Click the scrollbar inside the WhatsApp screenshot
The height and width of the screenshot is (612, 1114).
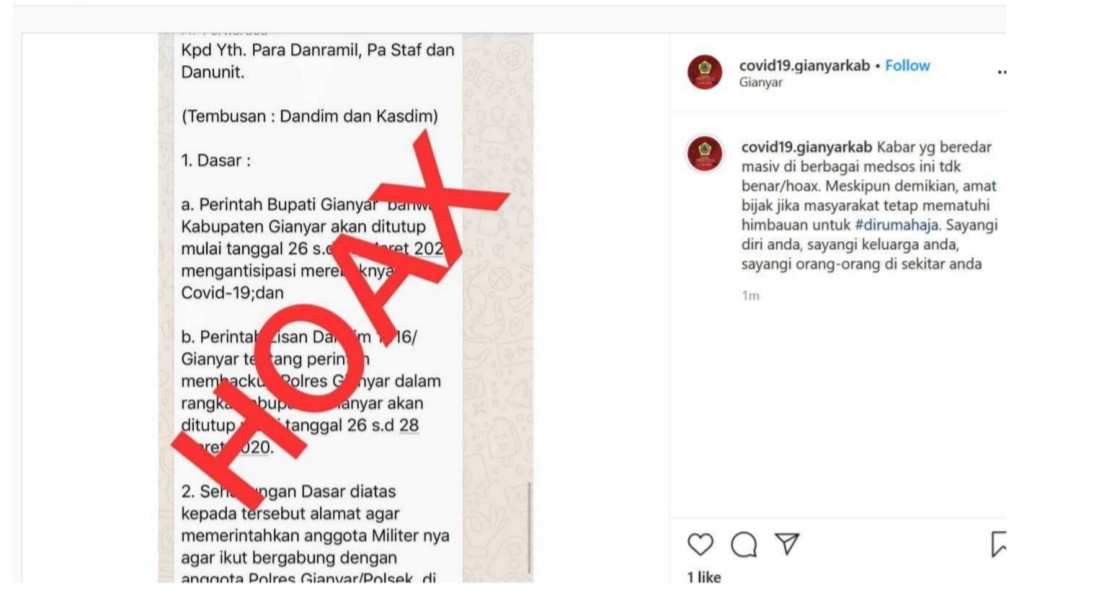point(529,527)
